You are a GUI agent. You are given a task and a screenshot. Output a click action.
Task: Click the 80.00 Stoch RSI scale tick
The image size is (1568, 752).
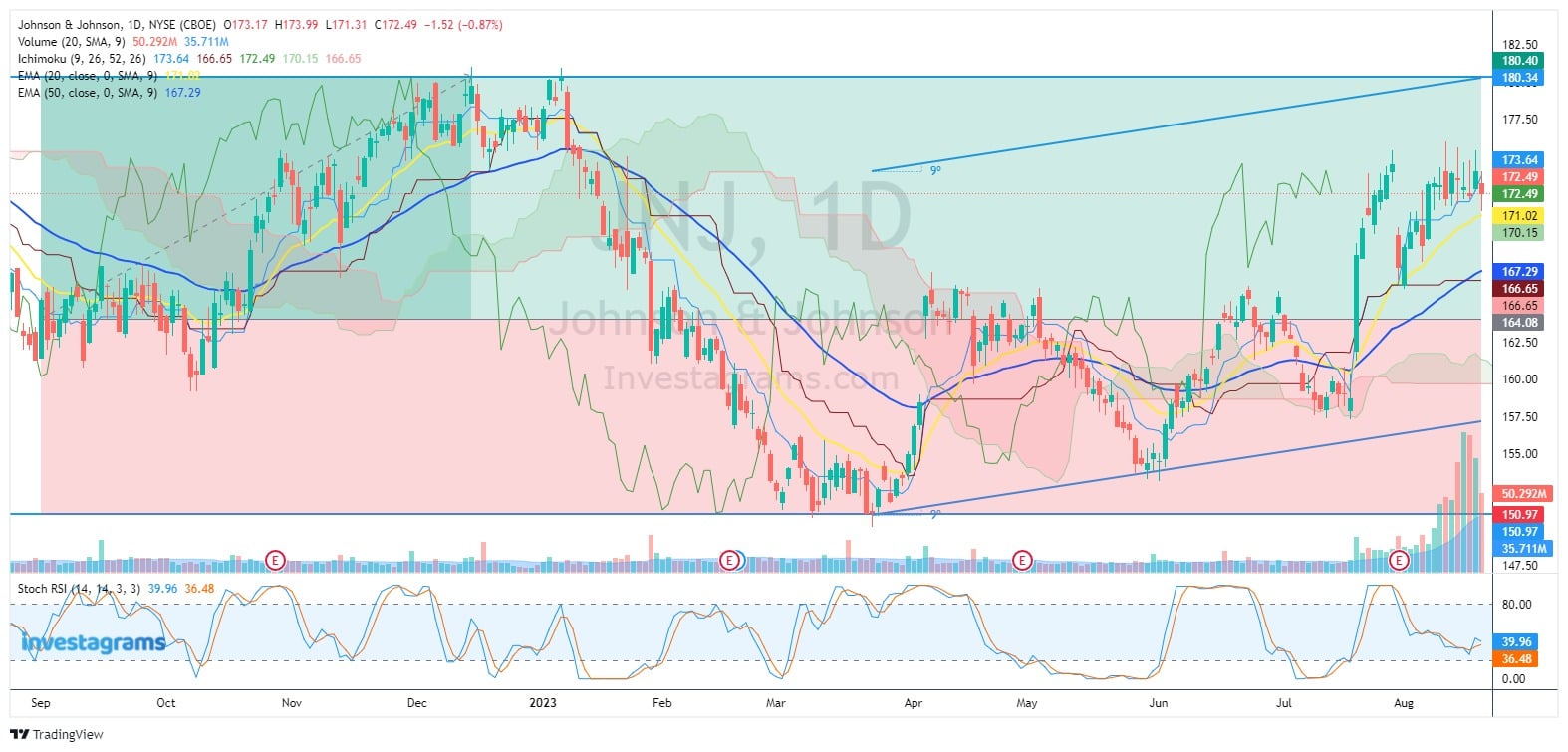pos(1516,605)
